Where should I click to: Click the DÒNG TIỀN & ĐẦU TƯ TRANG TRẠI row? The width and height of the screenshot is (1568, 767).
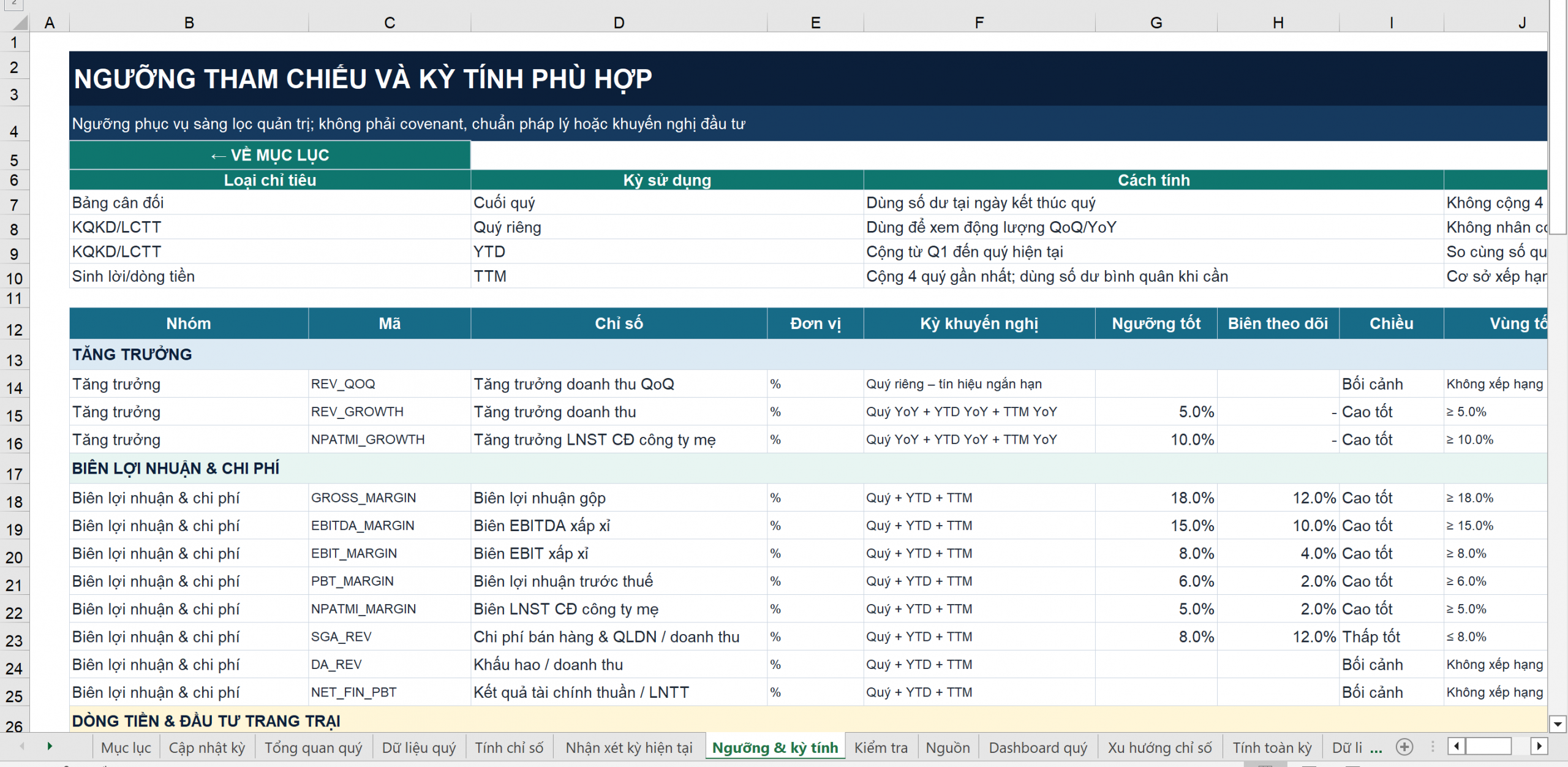point(809,720)
